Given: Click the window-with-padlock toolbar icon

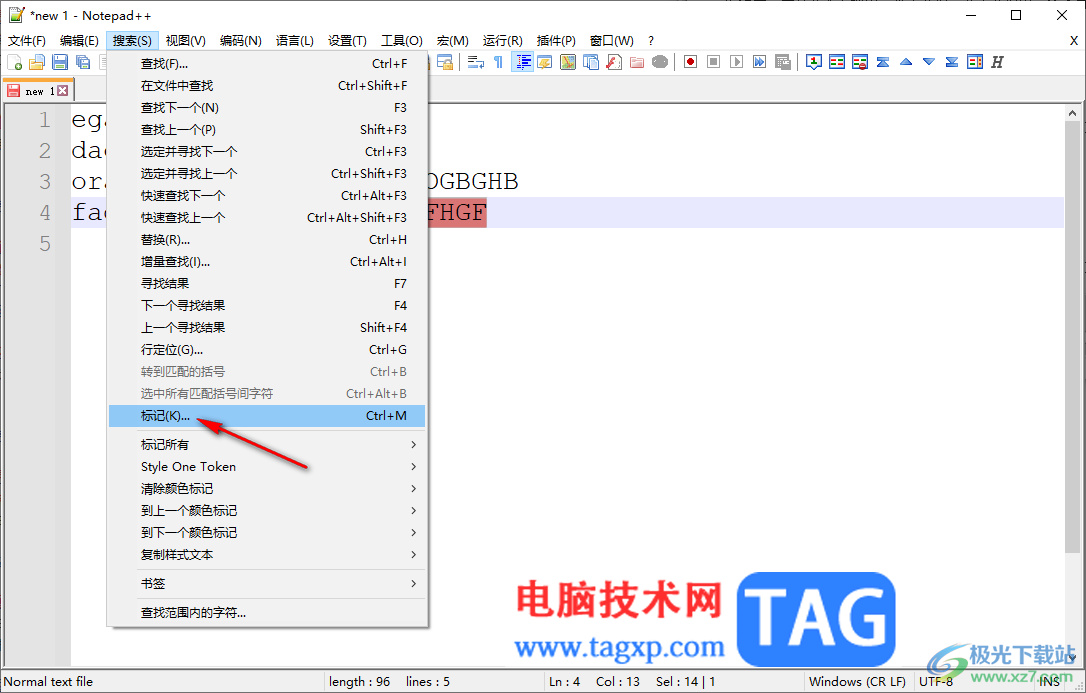Looking at the screenshot, I should (444, 62).
